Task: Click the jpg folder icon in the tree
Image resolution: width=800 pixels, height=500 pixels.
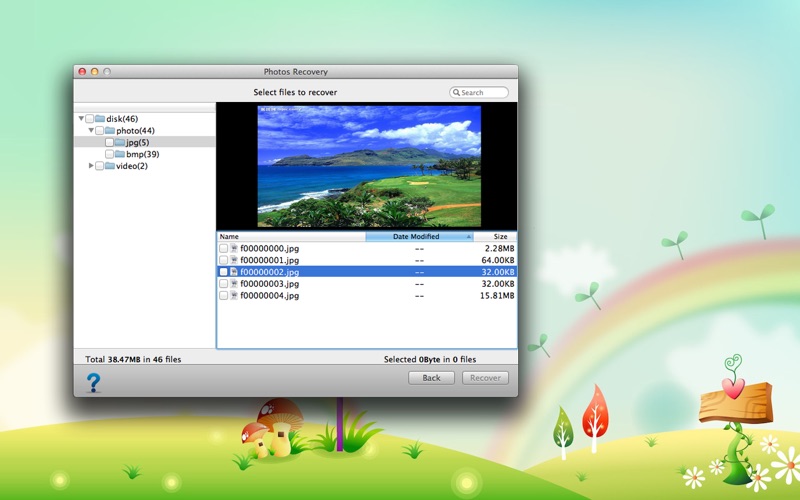Action: (120, 142)
